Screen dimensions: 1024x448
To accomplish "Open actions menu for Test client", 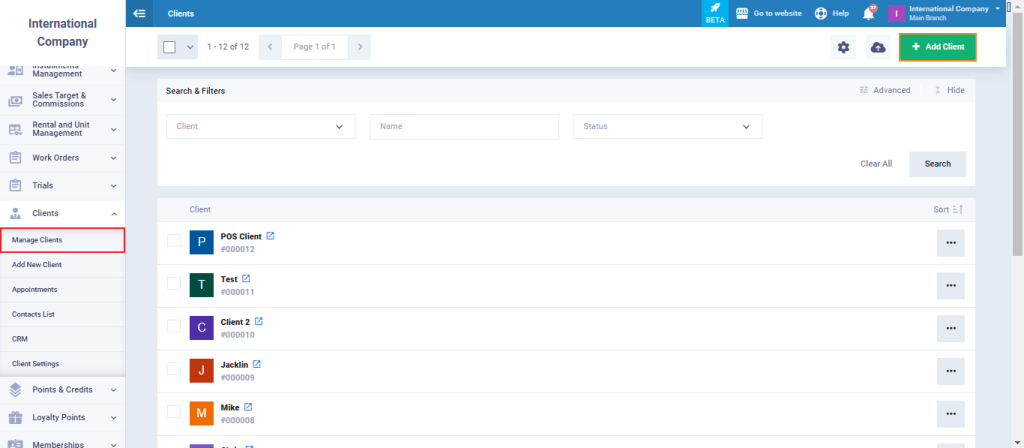I will pyautogui.click(x=951, y=285).
